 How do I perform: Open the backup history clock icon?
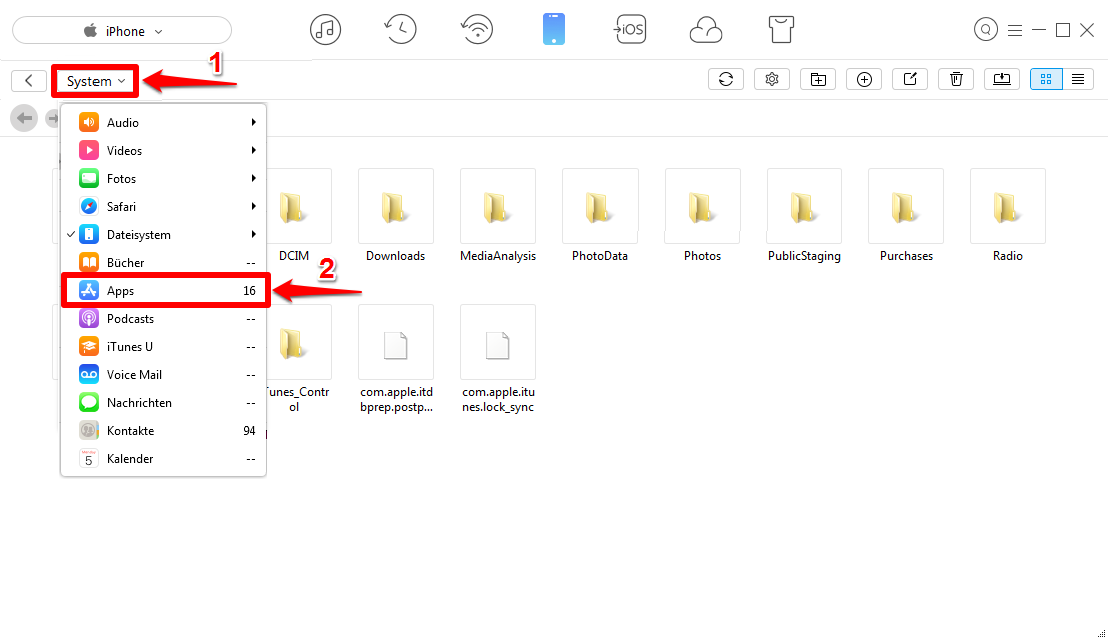(401, 30)
